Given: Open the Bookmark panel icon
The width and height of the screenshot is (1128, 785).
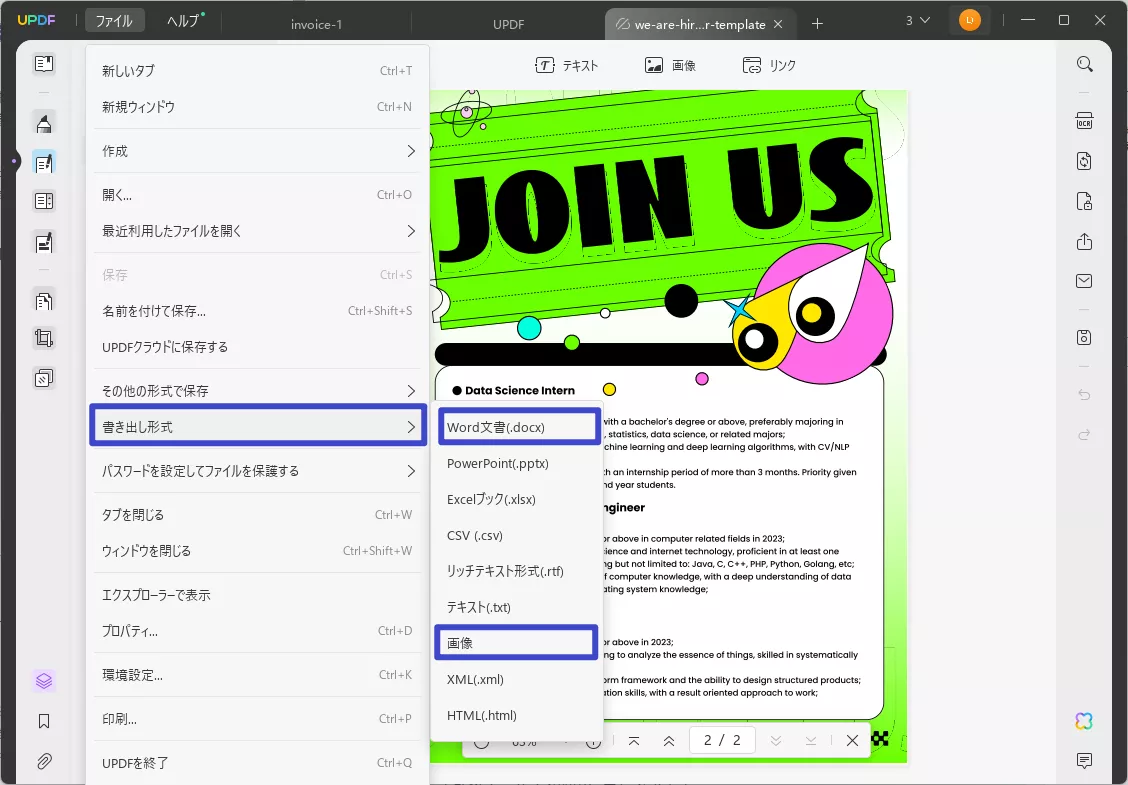Looking at the screenshot, I should (44, 721).
